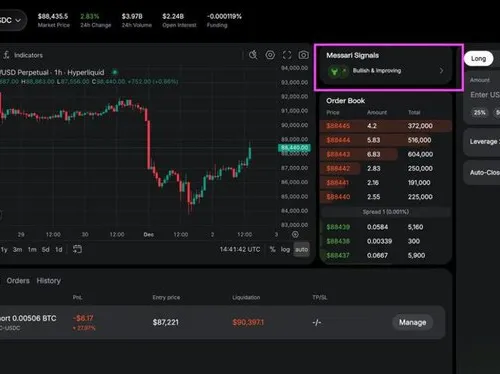This screenshot has width=500, height=374.
Task: Click the 88,440.00 current price label on axis
Action: 294,148
